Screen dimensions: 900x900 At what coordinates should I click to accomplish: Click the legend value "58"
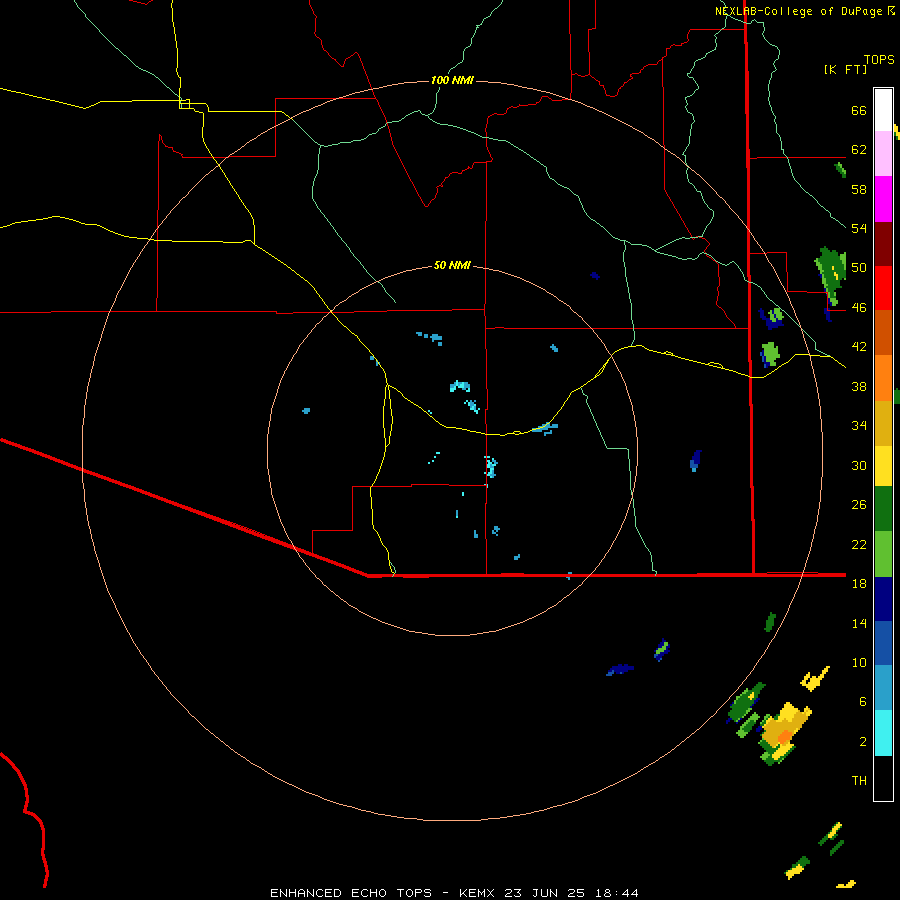(859, 189)
